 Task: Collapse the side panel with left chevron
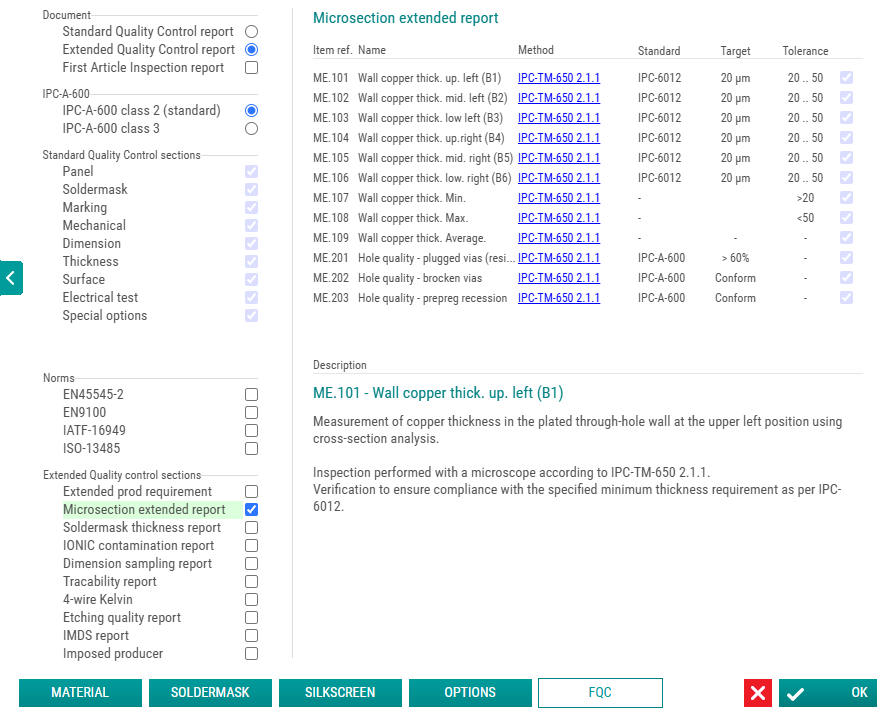pyautogui.click(x=11, y=278)
